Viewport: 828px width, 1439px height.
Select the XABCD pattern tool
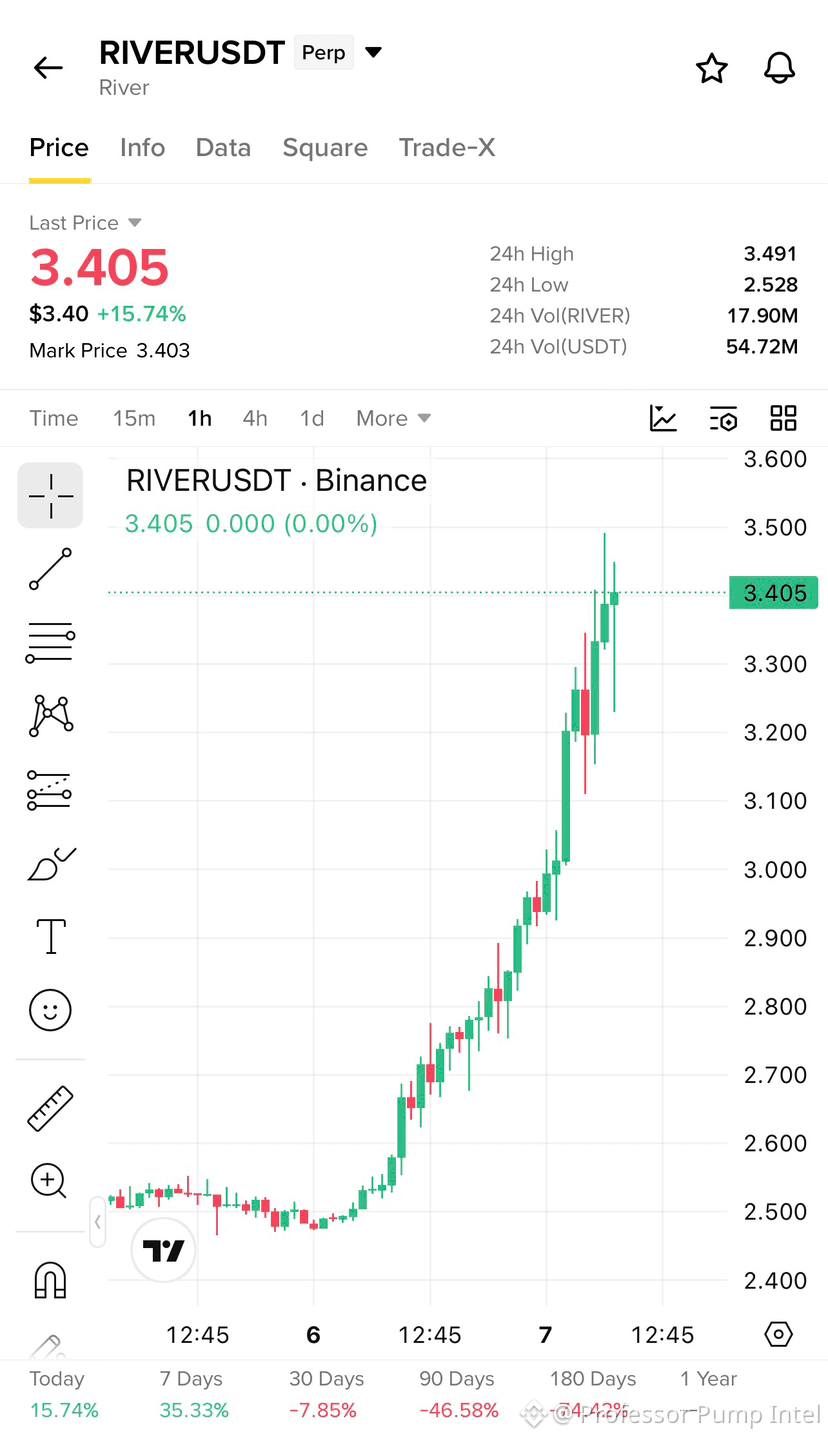pos(50,716)
